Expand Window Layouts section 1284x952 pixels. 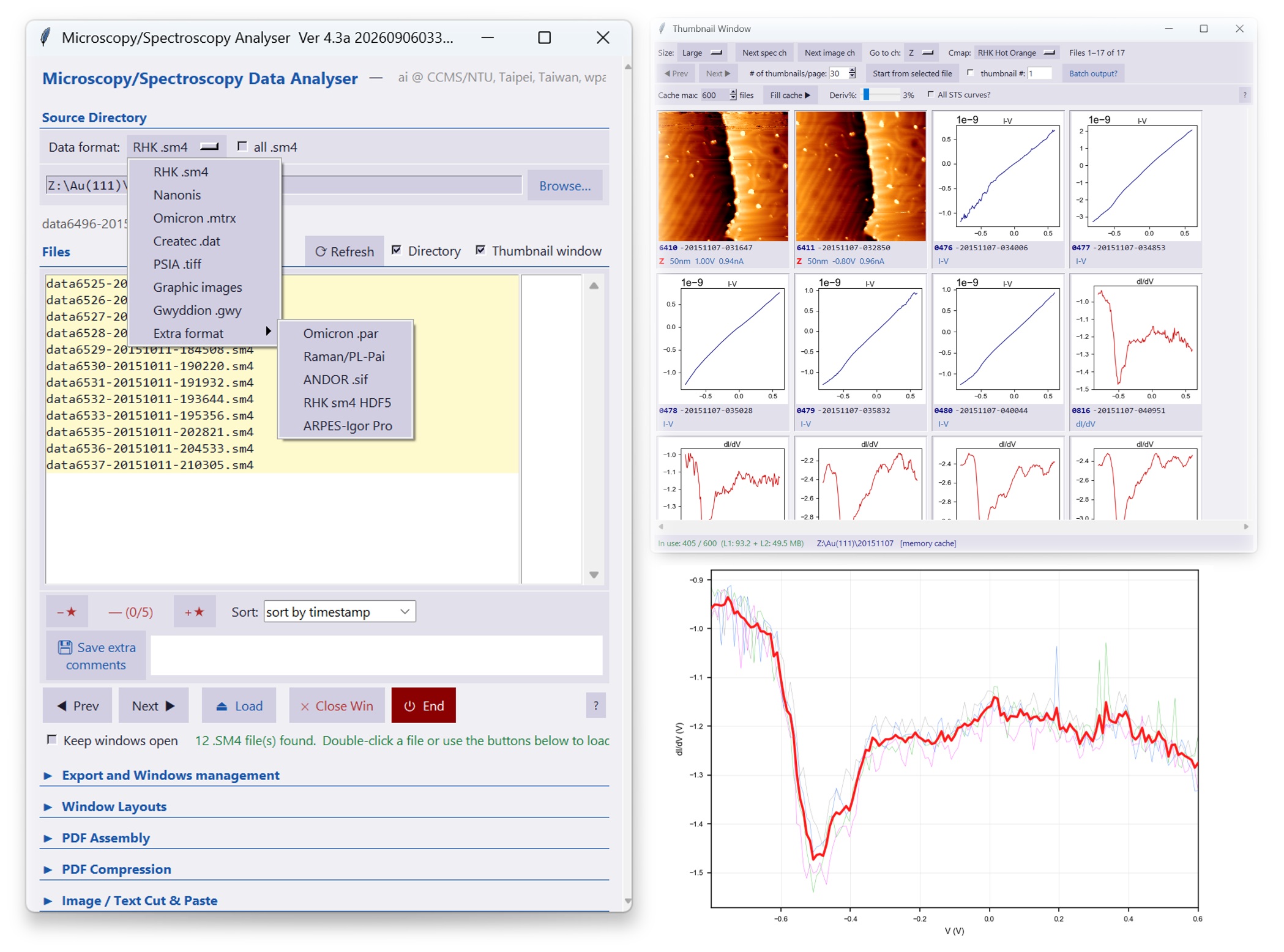click(x=114, y=806)
